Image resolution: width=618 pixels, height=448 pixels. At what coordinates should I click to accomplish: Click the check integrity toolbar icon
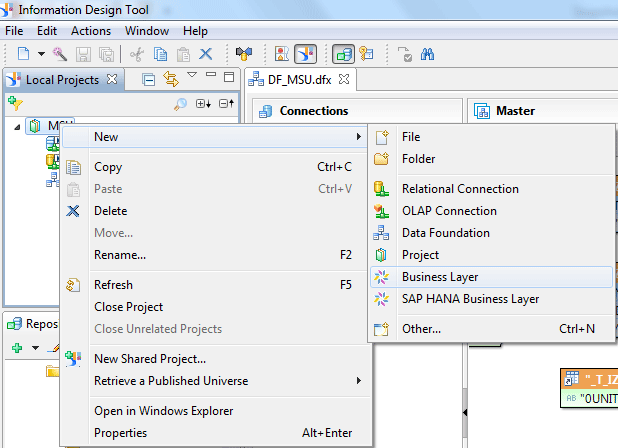pos(405,54)
